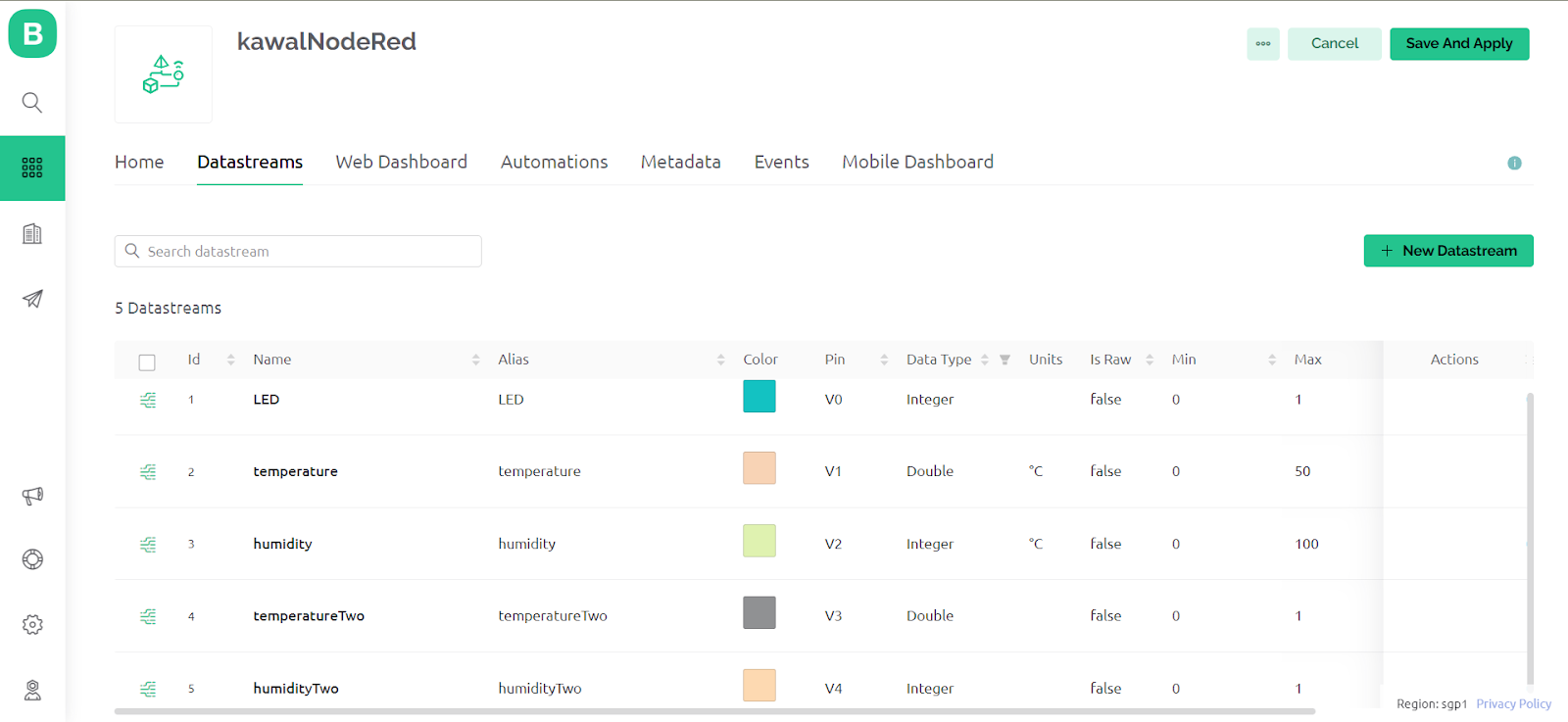Click the info icon beside tabs
Image resolution: width=1568 pixels, height=722 pixels.
(x=1514, y=163)
